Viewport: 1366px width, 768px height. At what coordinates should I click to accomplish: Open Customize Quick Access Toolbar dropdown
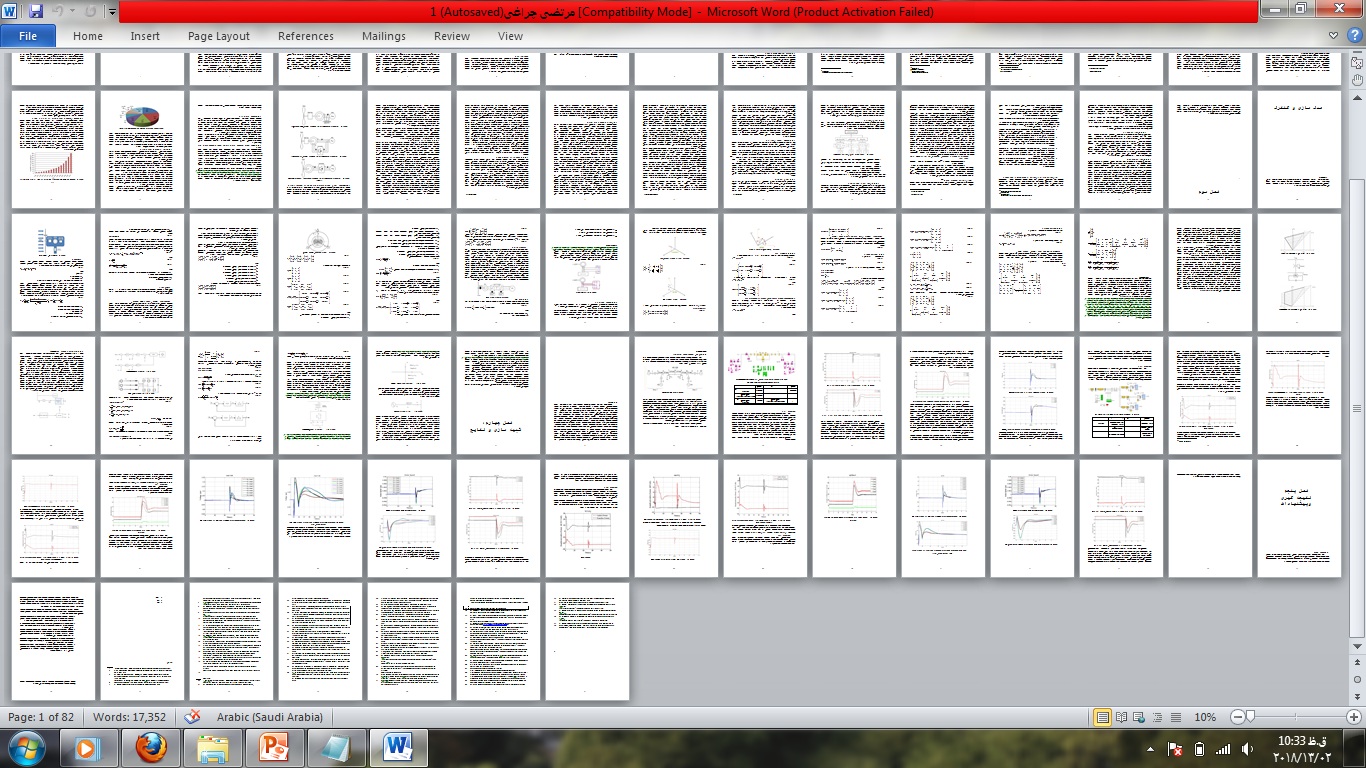click(x=112, y=13)
